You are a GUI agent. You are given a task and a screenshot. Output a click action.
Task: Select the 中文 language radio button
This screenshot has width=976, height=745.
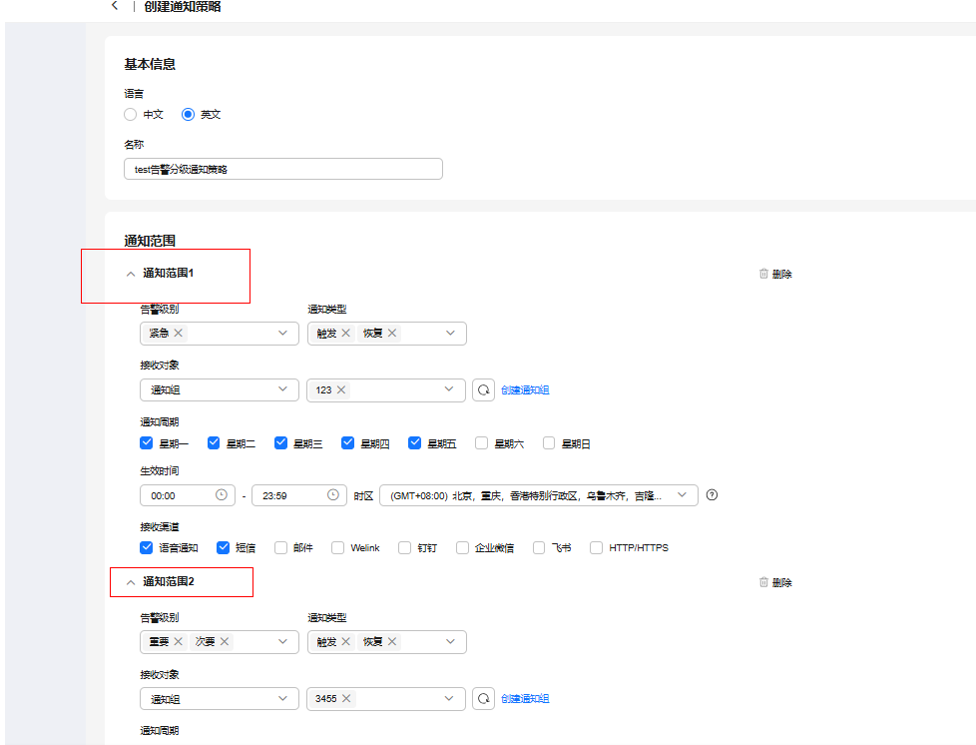pos(130,114)
